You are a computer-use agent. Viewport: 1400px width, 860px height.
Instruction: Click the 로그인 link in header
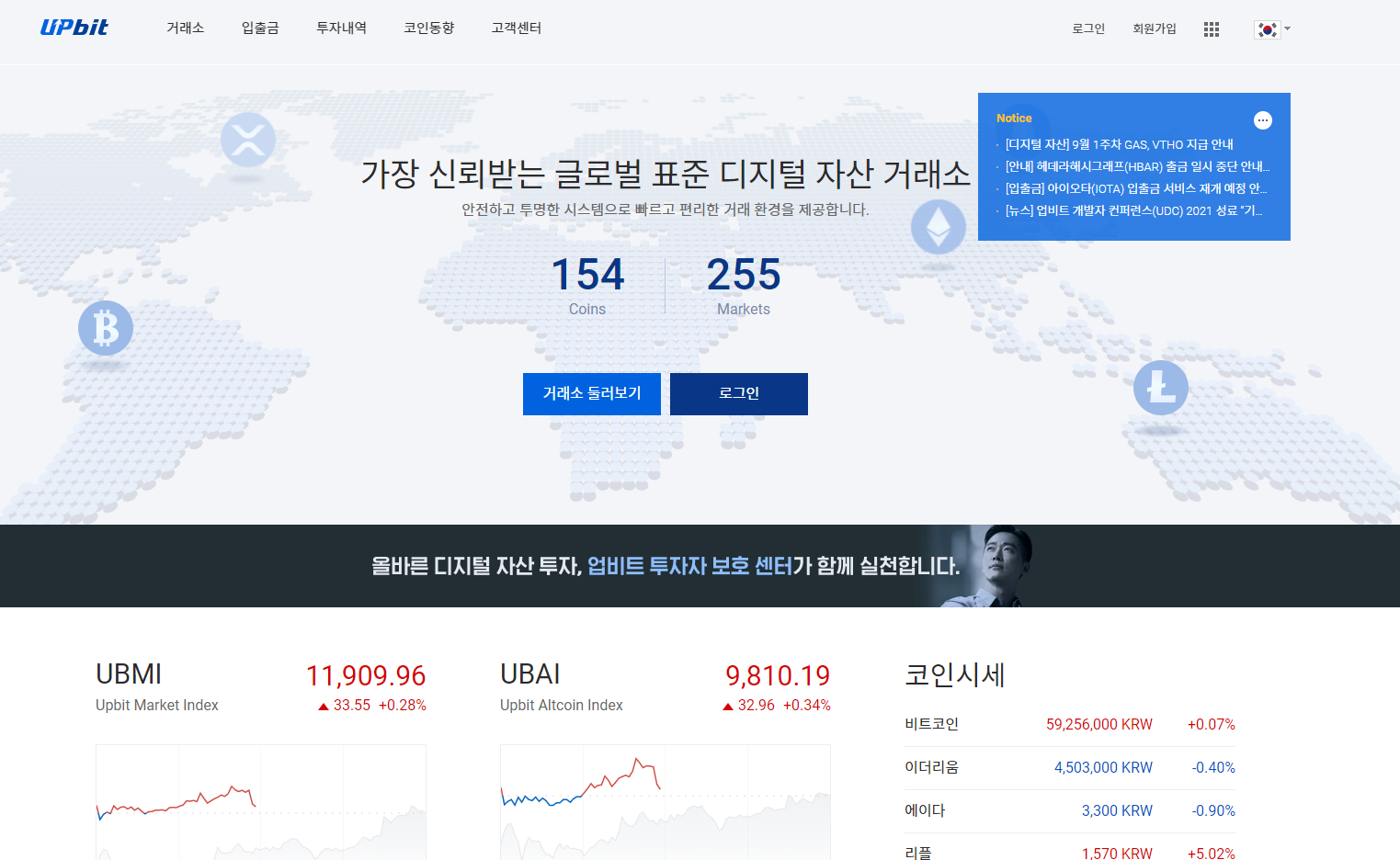[x=1088, y=29]
